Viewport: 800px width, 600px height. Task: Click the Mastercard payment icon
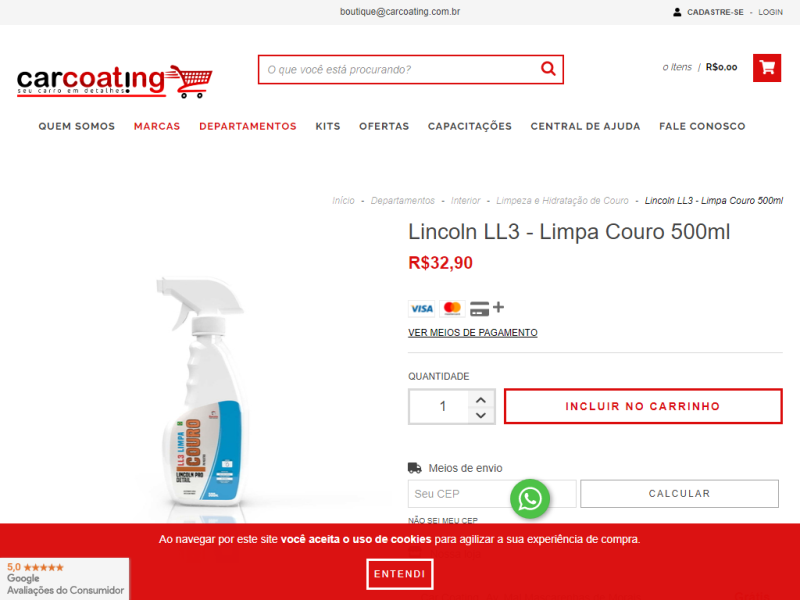452,309
